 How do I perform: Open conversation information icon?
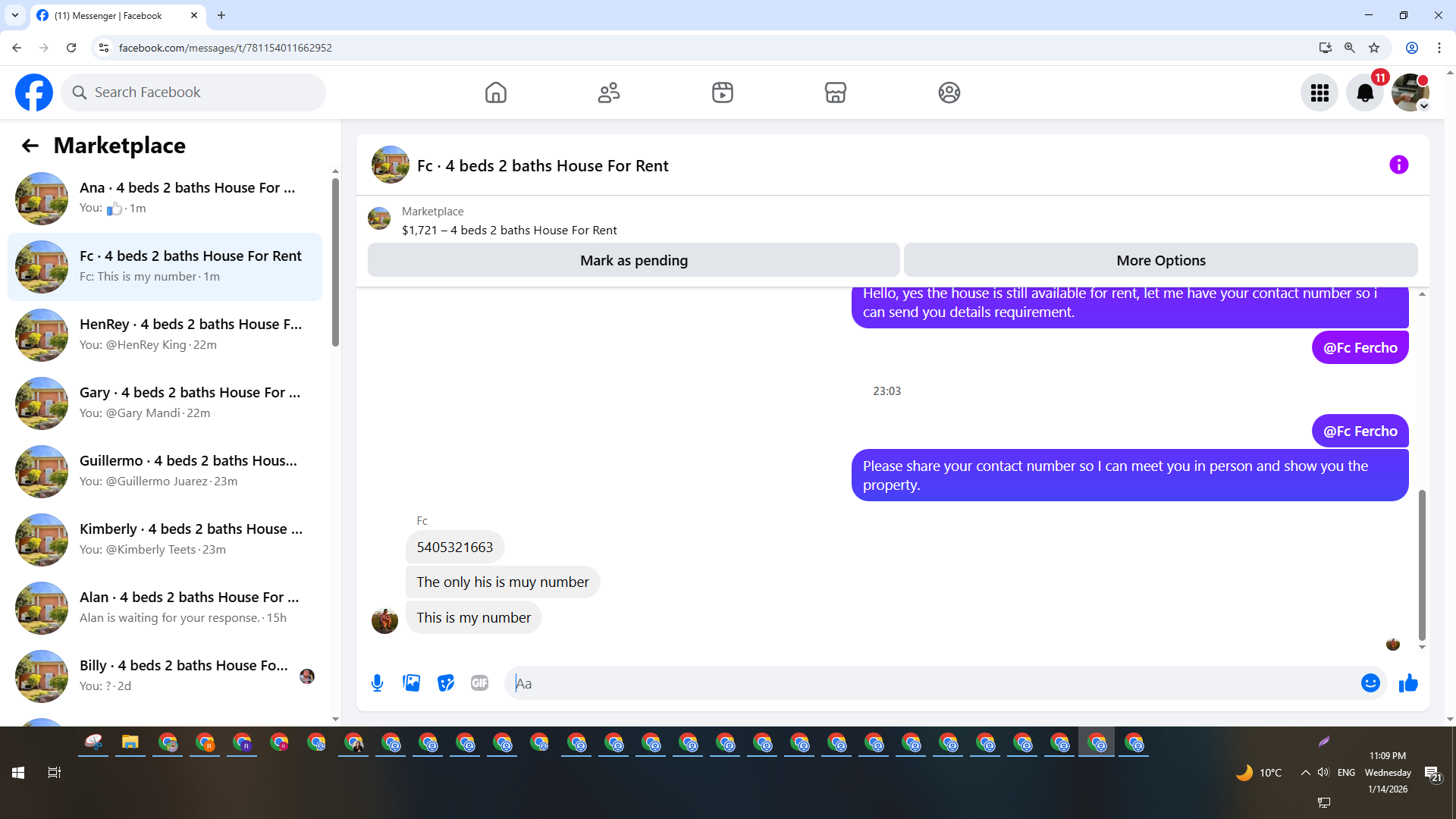pyautogui.click(x=1398, y=165)
